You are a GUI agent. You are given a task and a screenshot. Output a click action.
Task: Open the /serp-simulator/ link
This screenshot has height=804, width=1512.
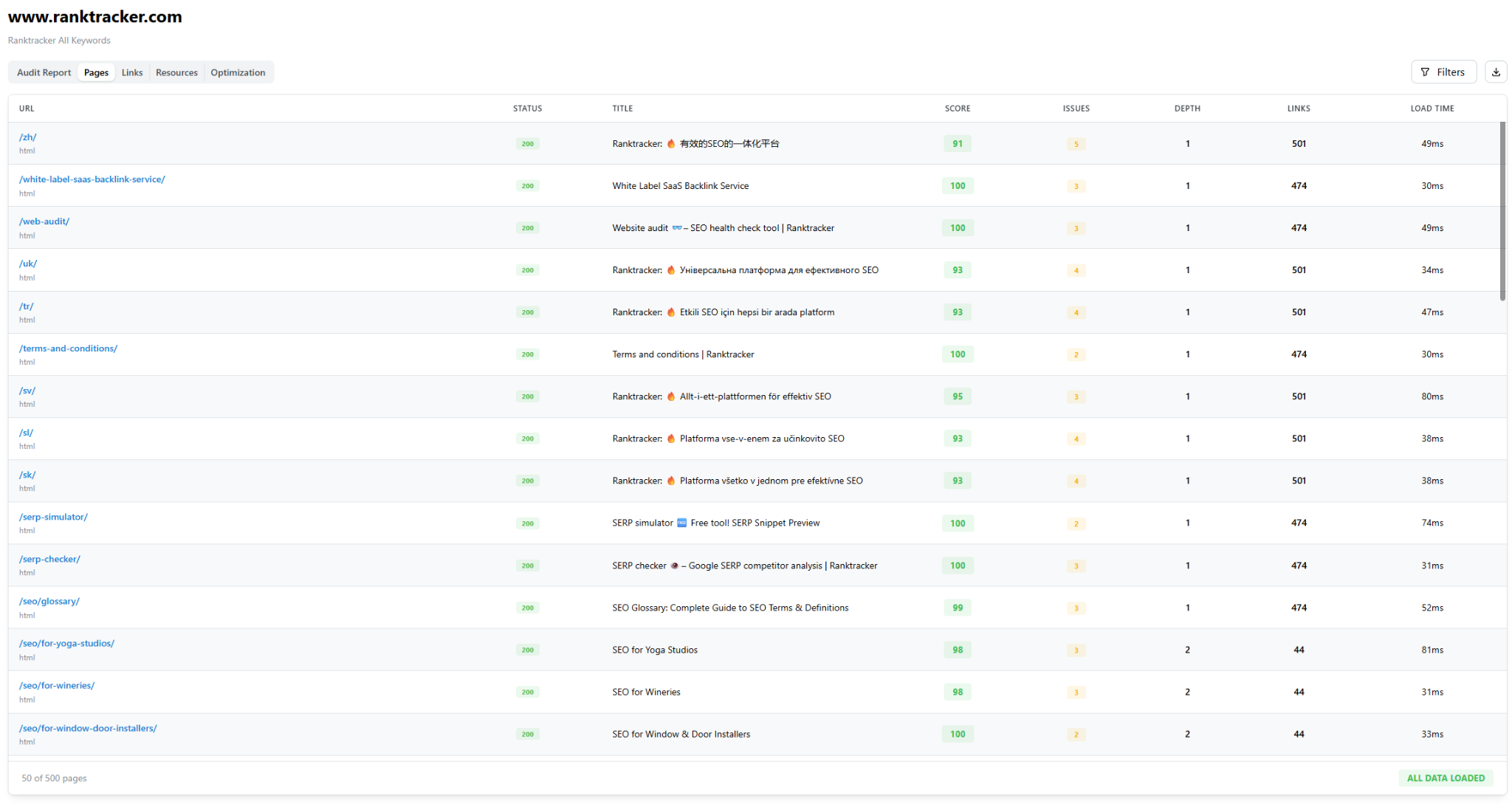click(x=53, y=517)
